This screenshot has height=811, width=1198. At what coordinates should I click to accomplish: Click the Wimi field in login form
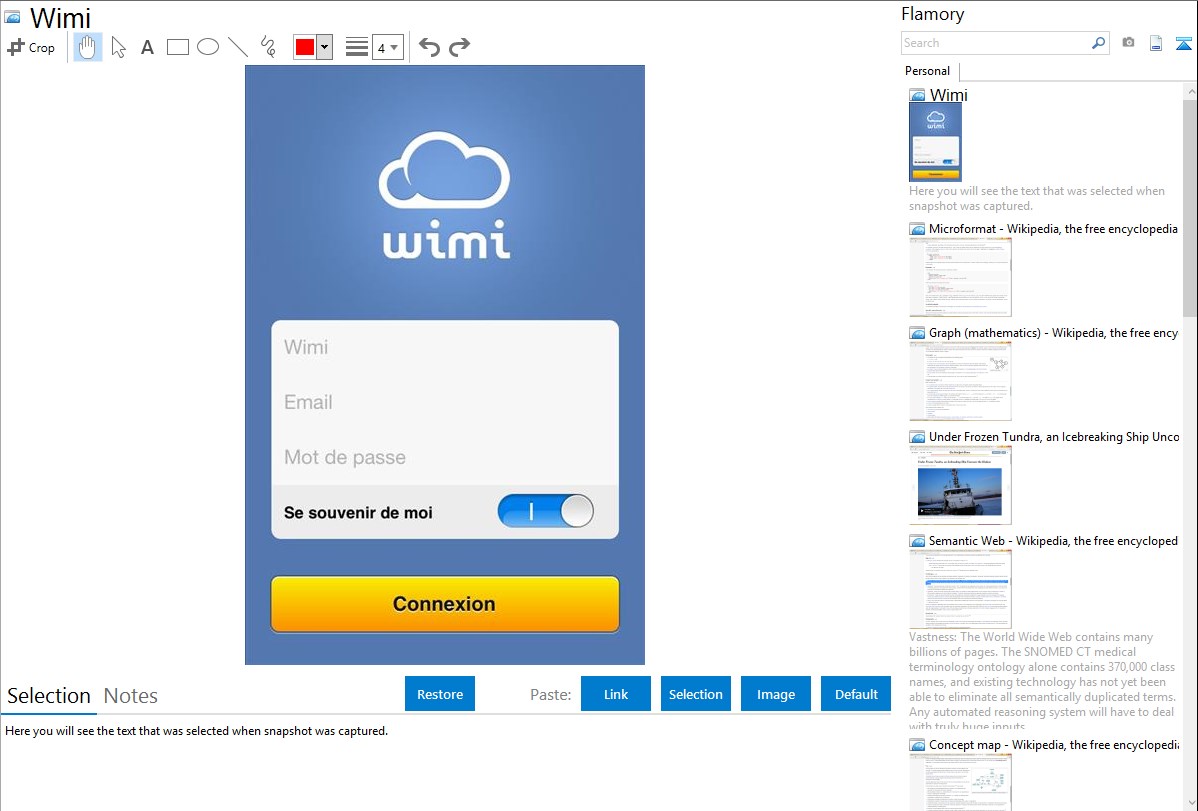click(445, 347)
